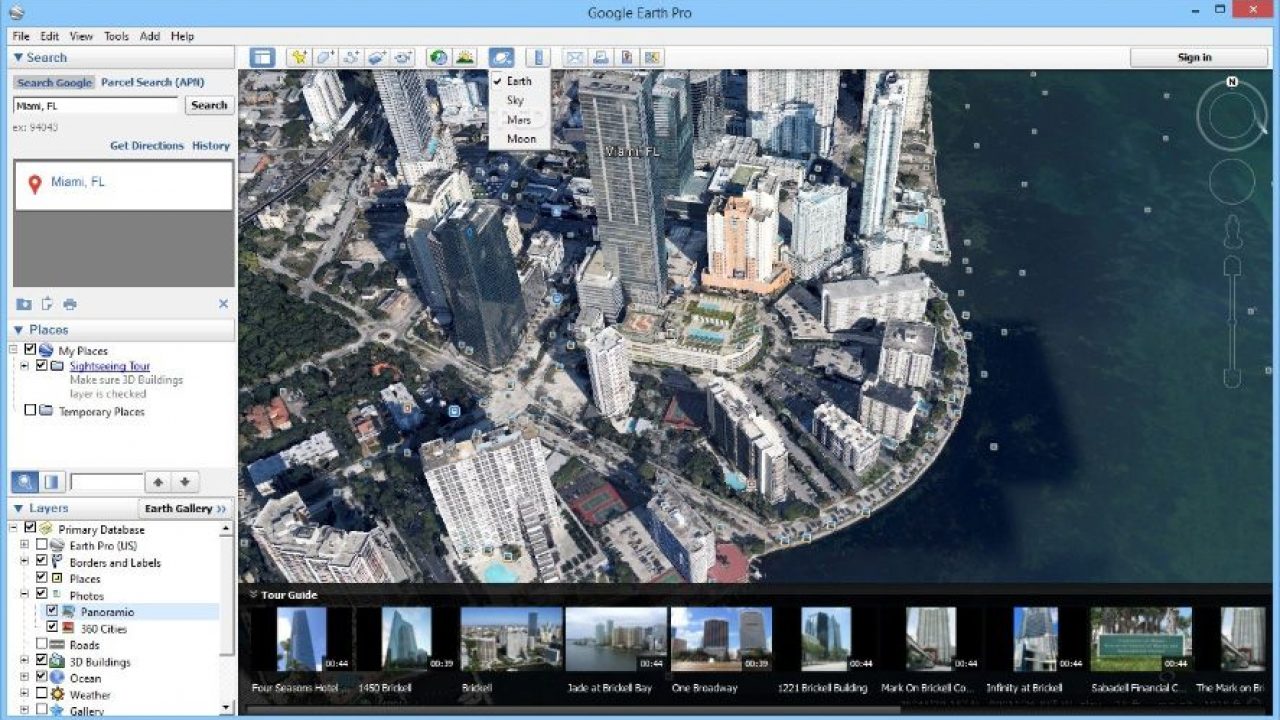Screen dimensions: 1280x720
Task: Uncheck the Borders and Labels checkbox
Action: (42, 562)
